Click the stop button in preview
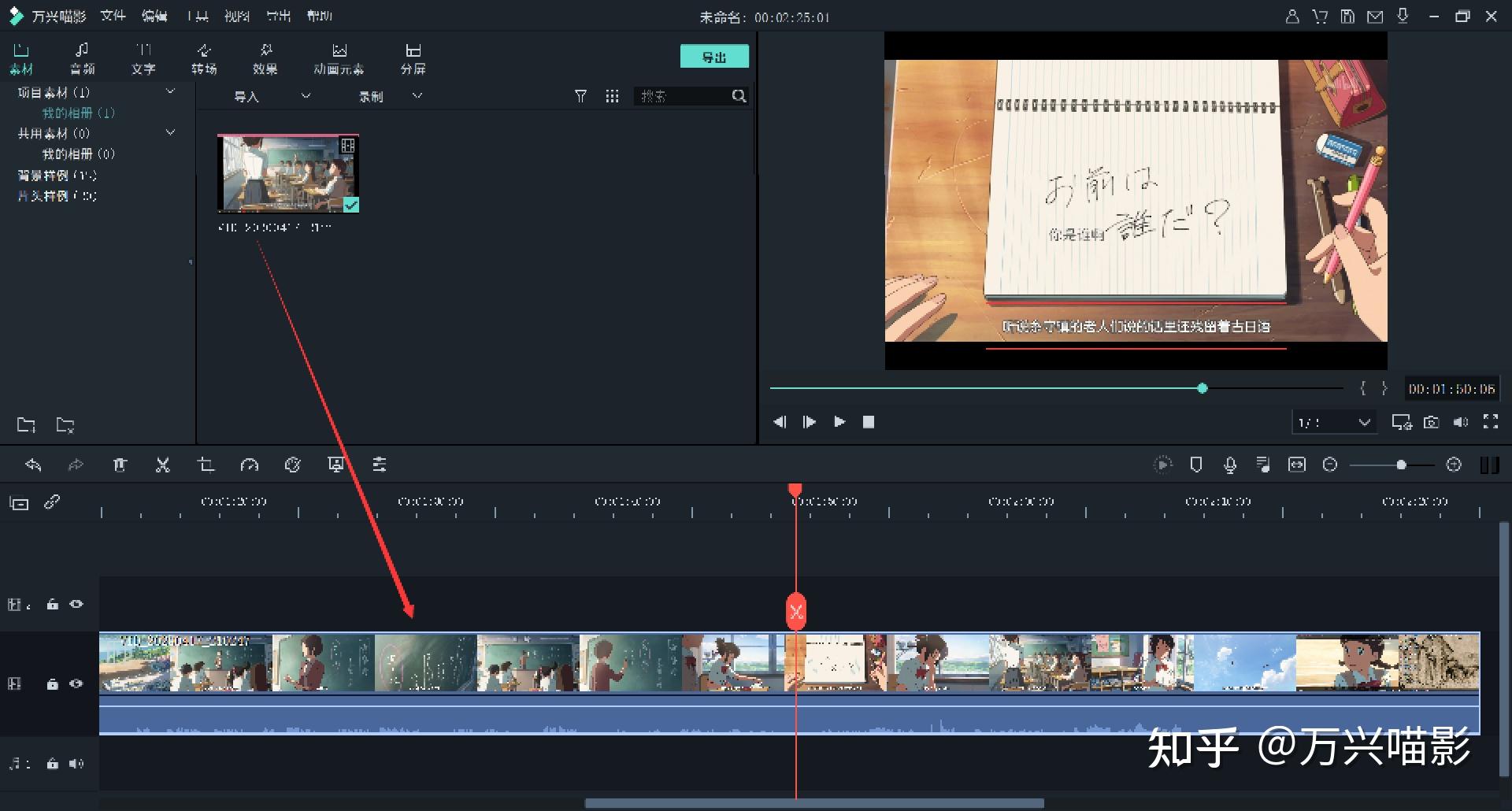The image size is (1512, 811). coord(869,422)
